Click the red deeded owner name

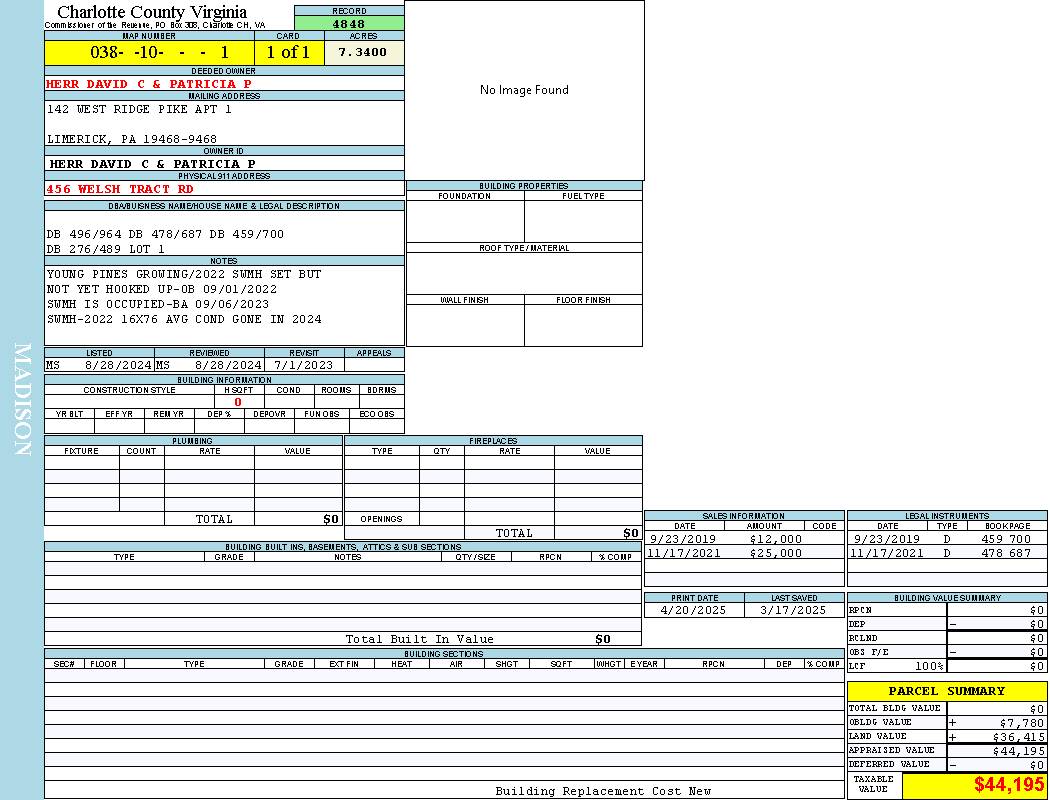(149, 84)
